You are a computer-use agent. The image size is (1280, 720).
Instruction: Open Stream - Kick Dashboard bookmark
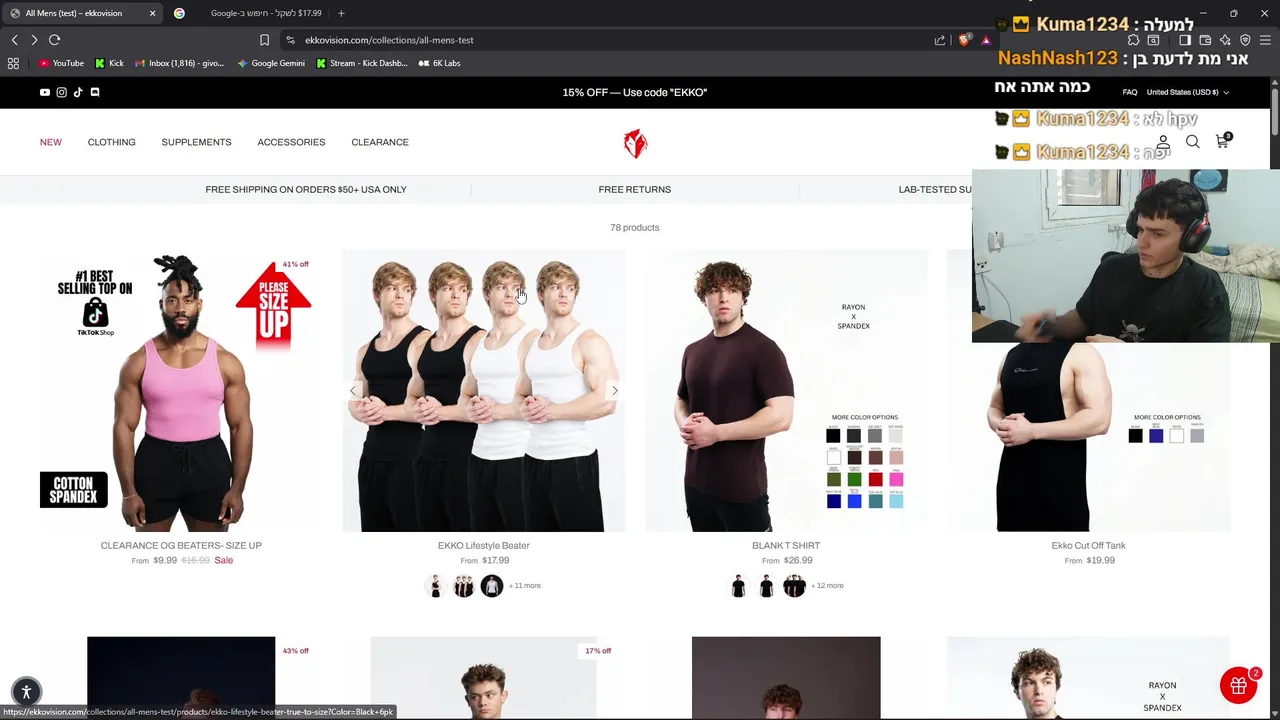[x=361, y=63]
